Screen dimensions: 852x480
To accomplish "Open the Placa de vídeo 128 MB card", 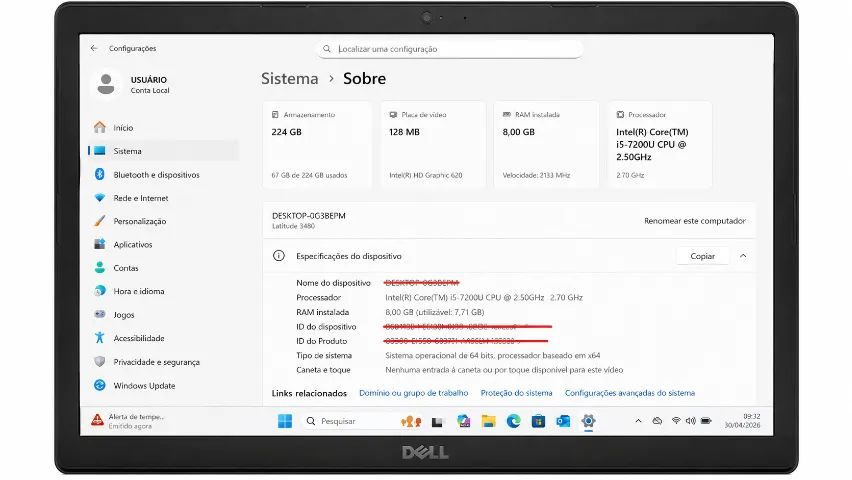I will click(x=433, y=145).
